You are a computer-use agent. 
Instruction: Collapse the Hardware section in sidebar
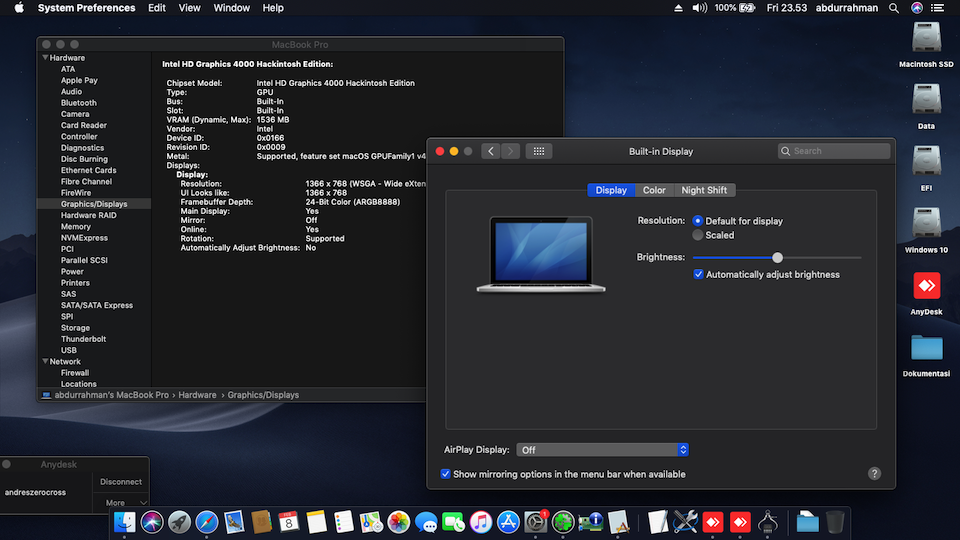(44, 58)
